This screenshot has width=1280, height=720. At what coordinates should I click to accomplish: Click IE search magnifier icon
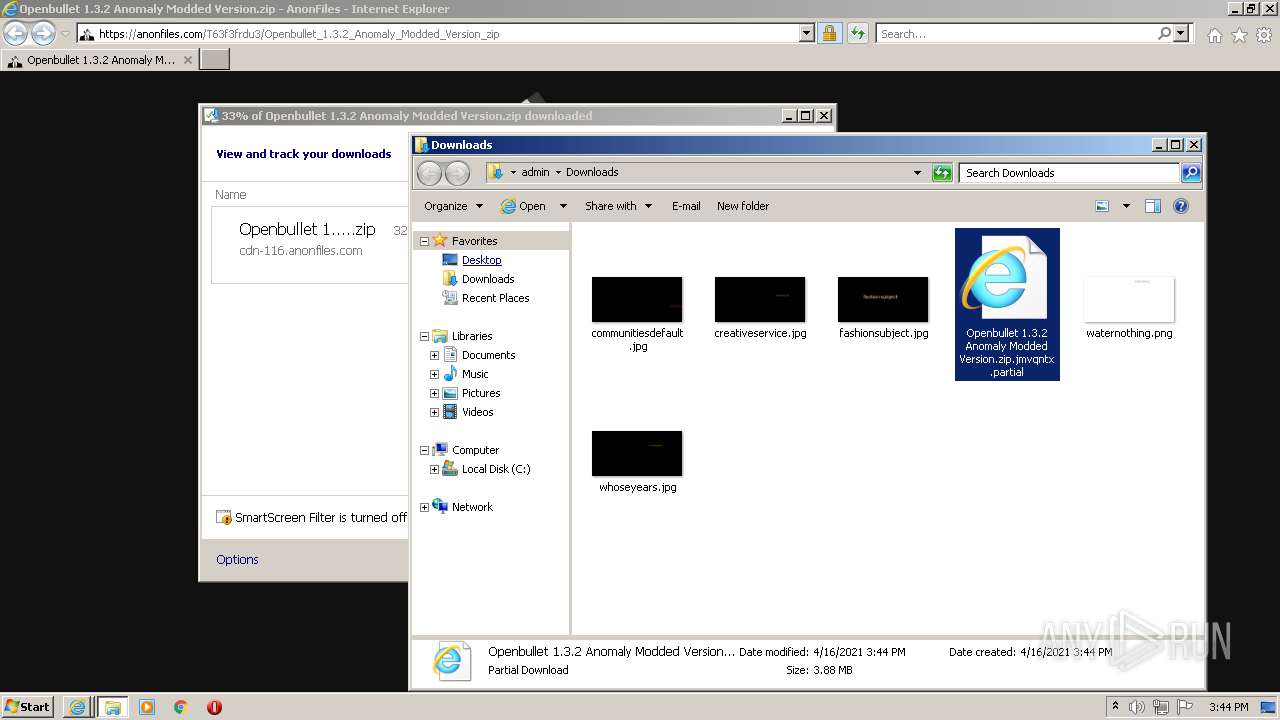point(1164,33)
